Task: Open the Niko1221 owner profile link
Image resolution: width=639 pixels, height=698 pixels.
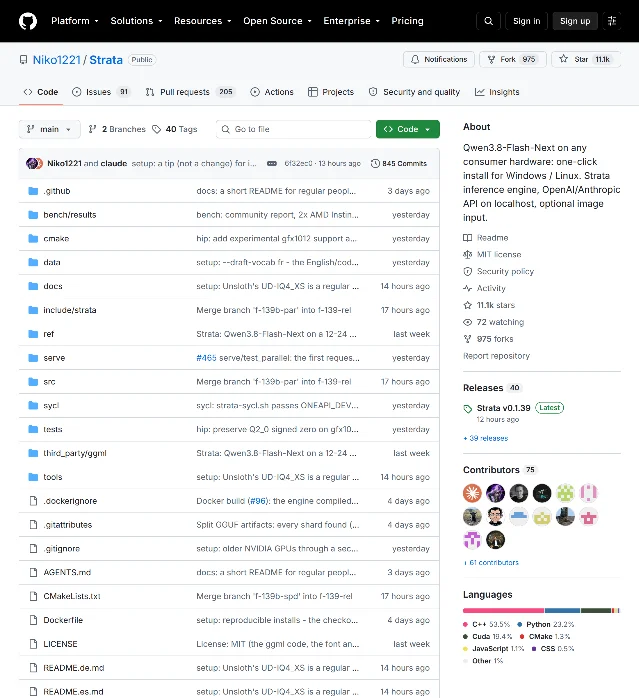Action: 57,60
